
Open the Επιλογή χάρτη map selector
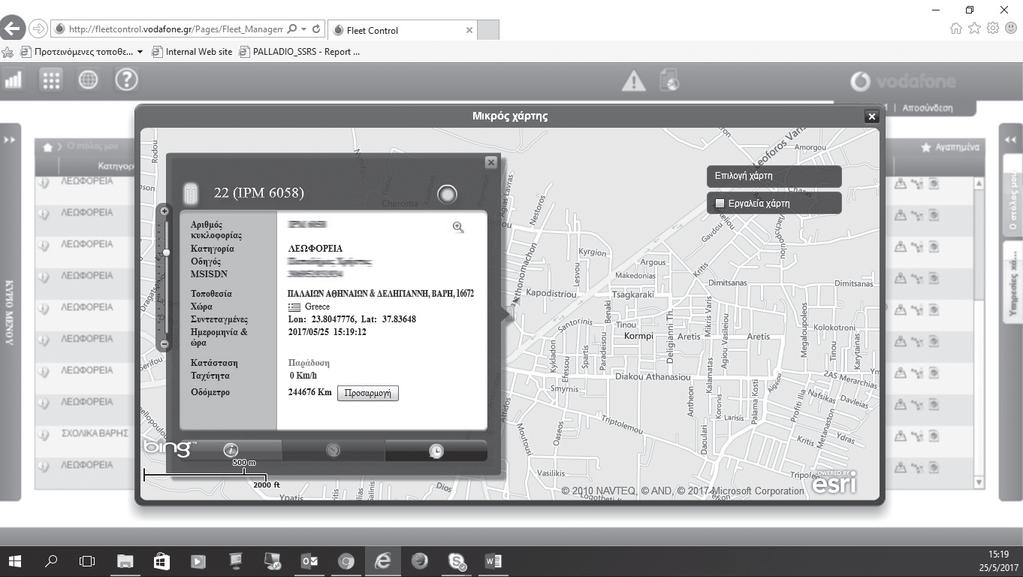pos(774,176)
